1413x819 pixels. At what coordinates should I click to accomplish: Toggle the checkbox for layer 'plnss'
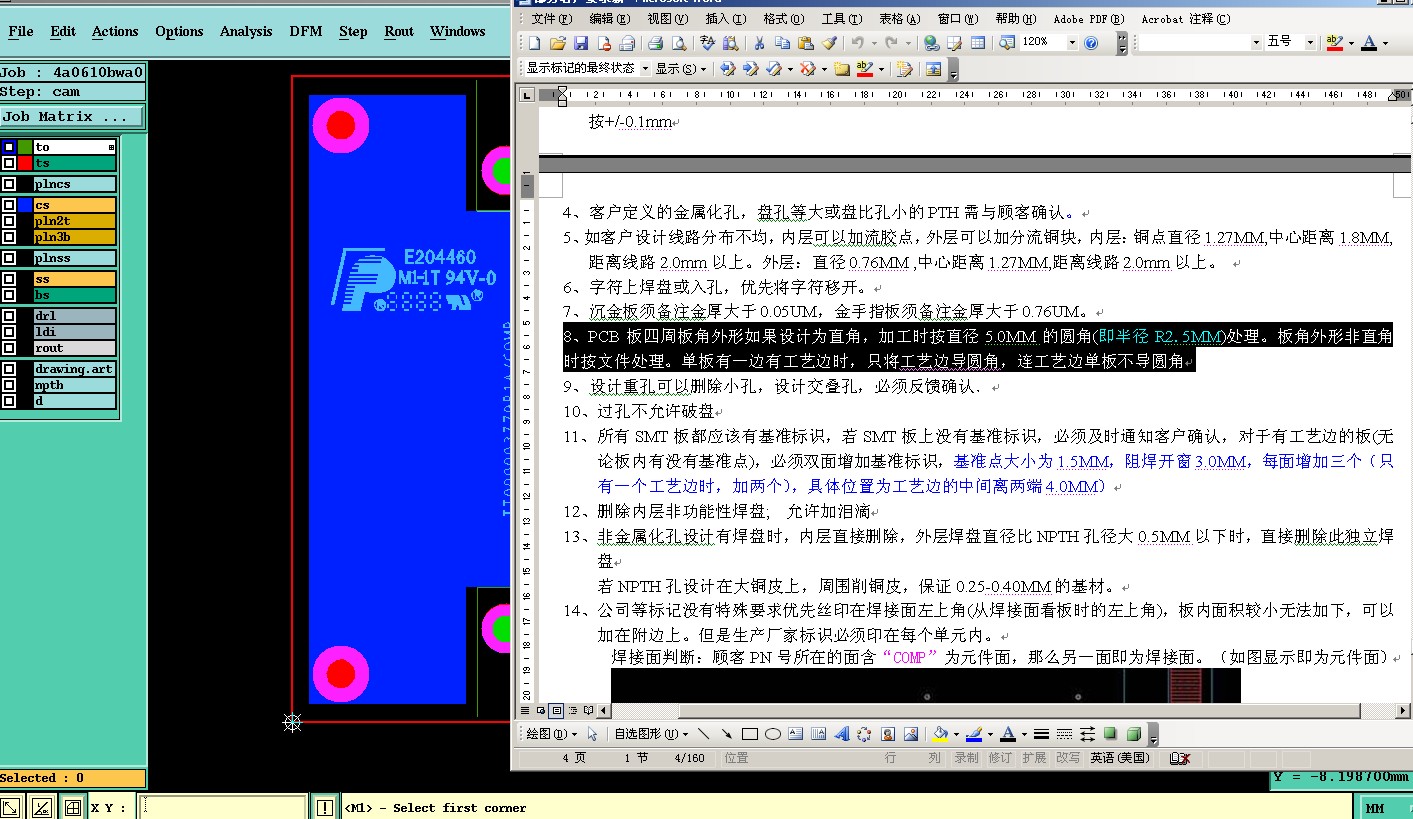click(x=8, y=258)
